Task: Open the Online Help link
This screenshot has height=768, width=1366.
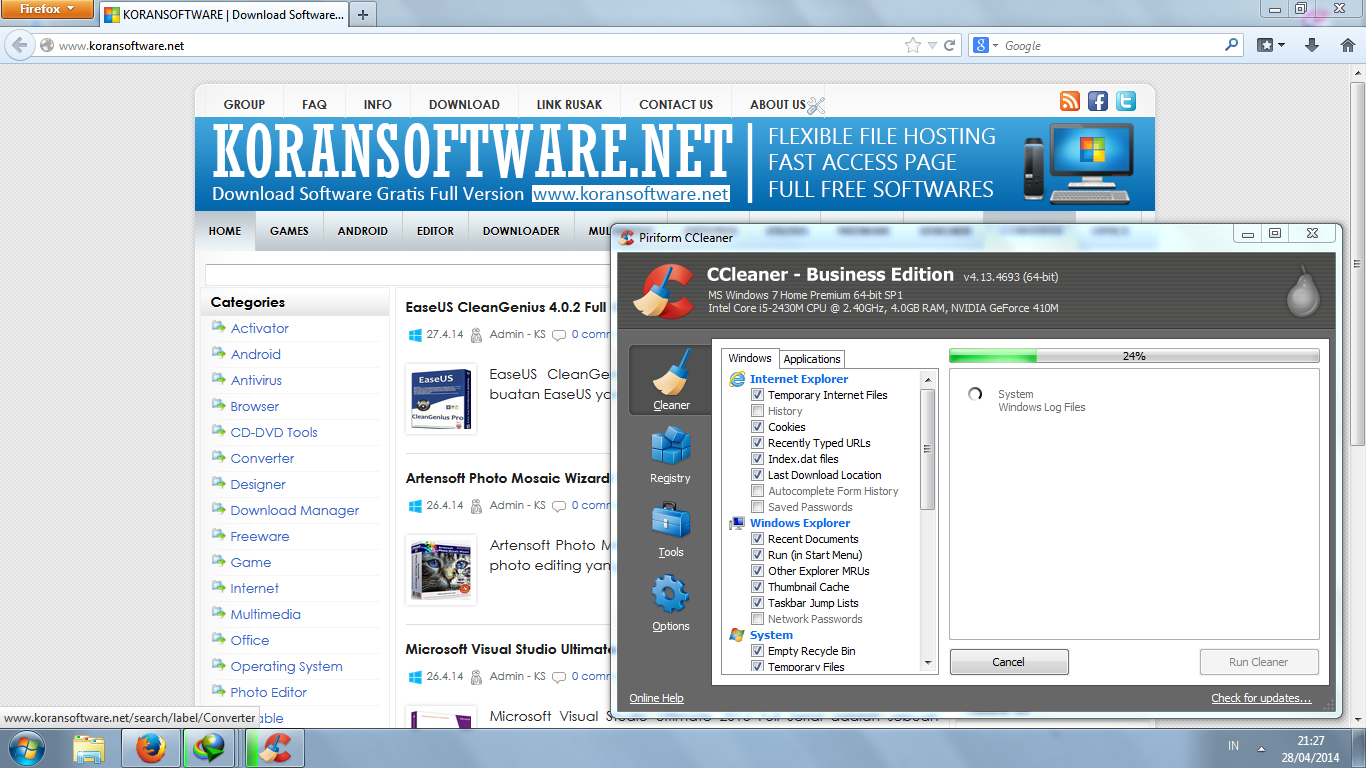Action: coord(656,698)
